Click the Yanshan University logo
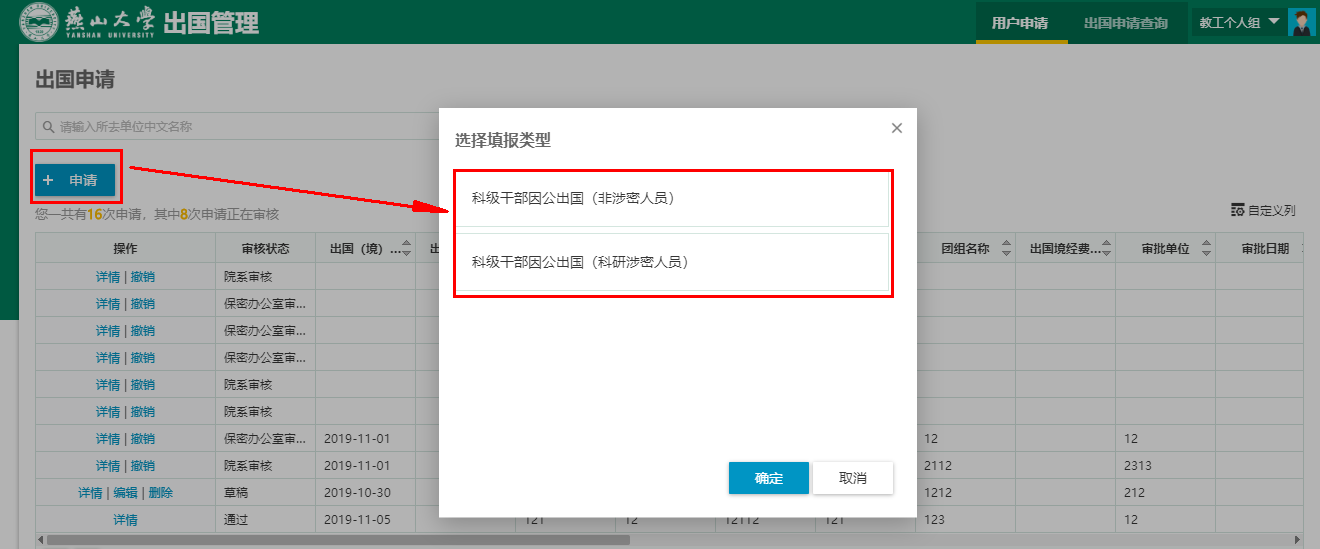The image size is (1320, 549). click(x=39, y=22)
